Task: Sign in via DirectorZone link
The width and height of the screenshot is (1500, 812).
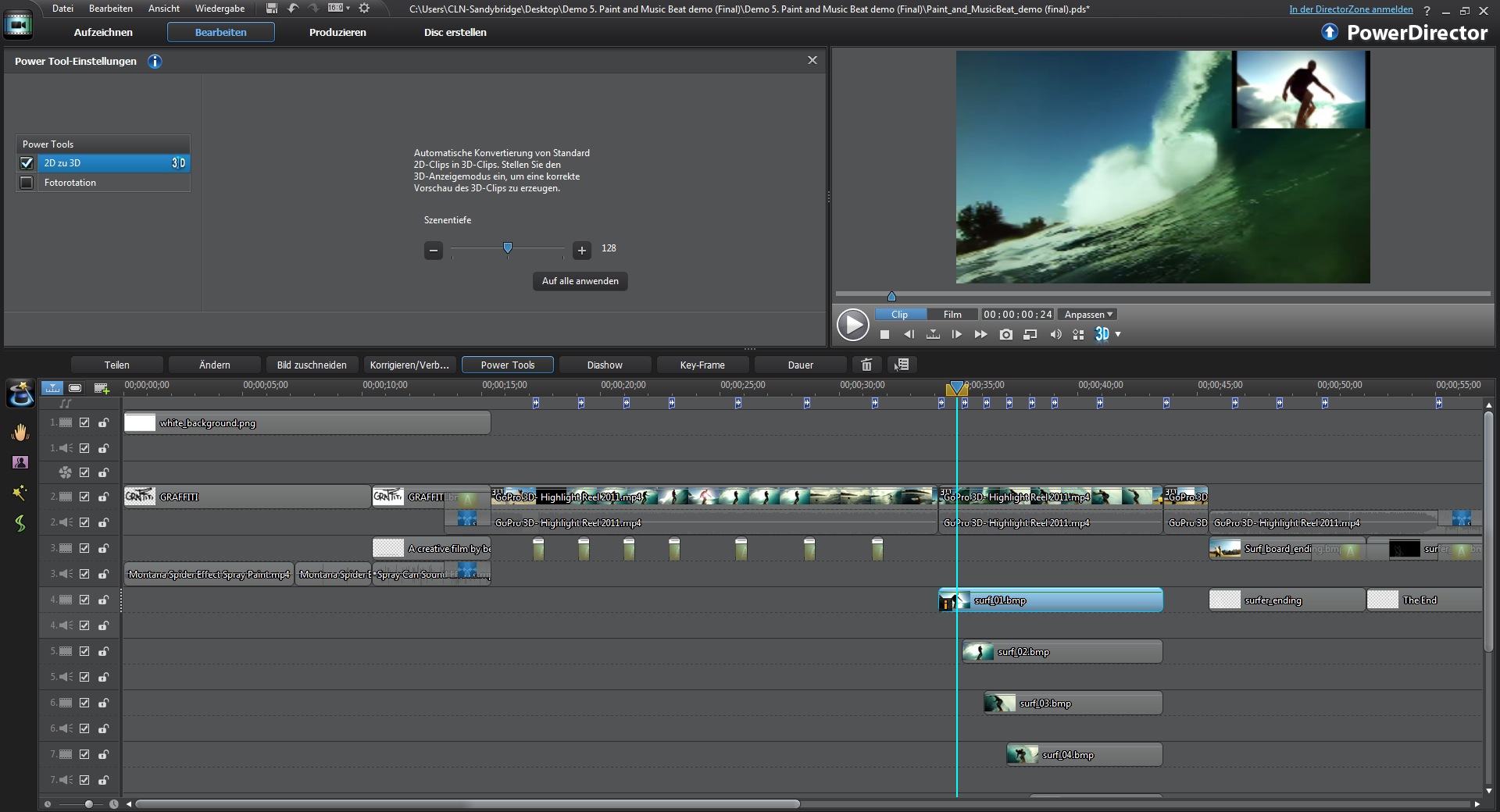Action: click(1351, 9)
